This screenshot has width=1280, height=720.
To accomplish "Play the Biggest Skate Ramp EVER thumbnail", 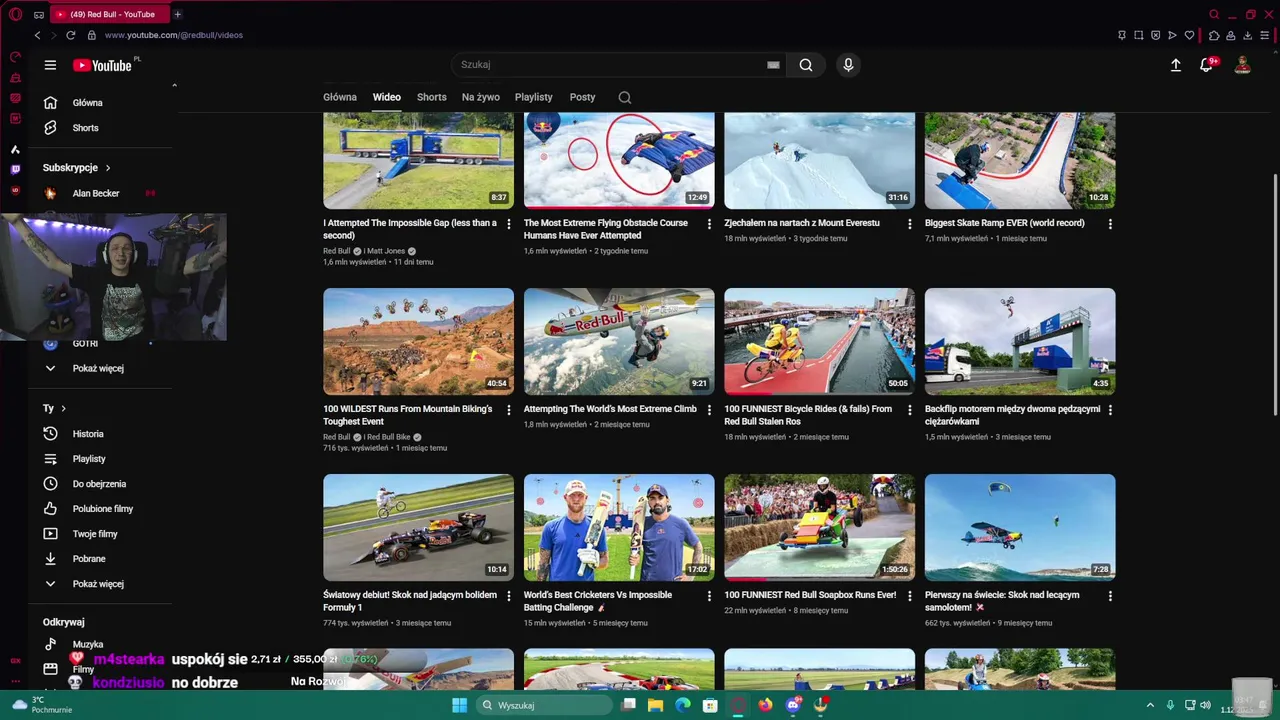I will pyautogui.click(x=1020, y=161).
